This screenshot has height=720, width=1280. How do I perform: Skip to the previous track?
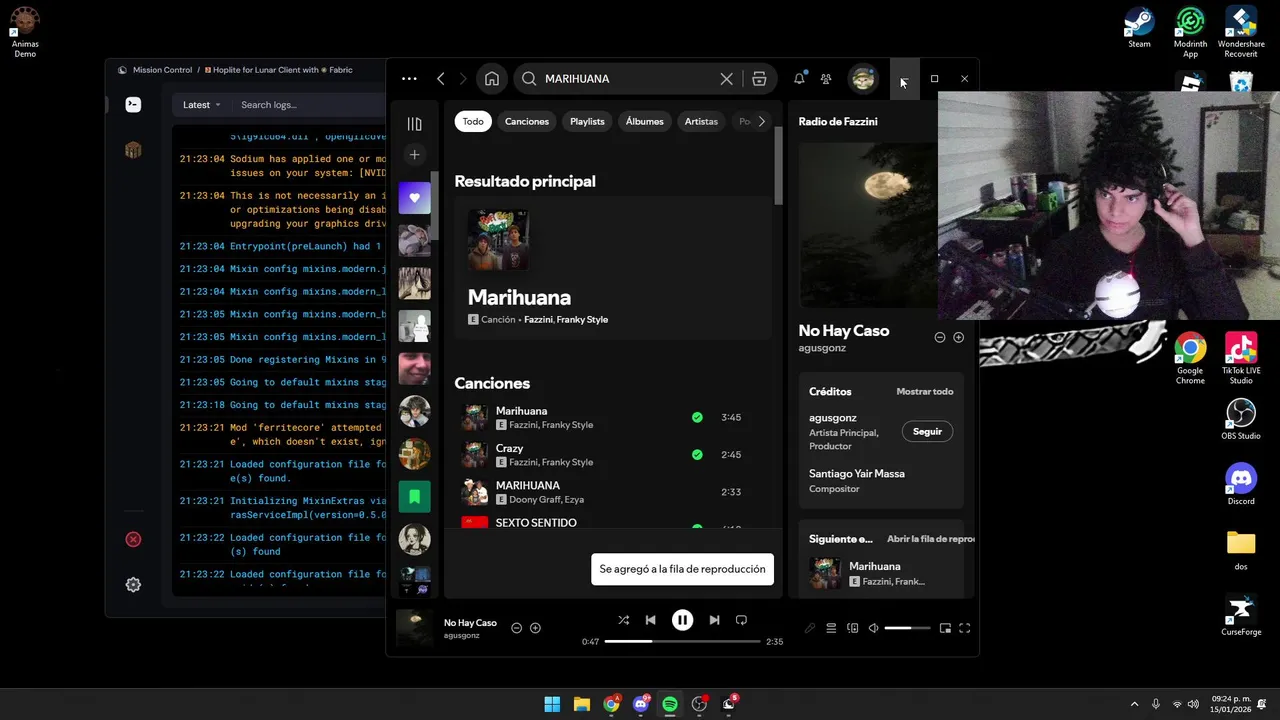650,620
